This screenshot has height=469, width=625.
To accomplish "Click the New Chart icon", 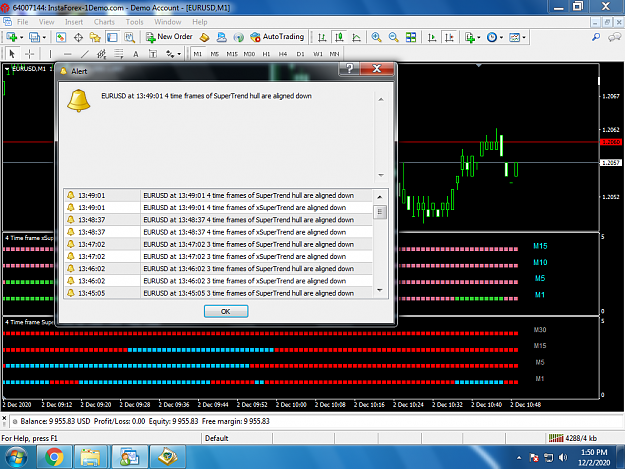I will pyautogui.click(x=12, y=37).
